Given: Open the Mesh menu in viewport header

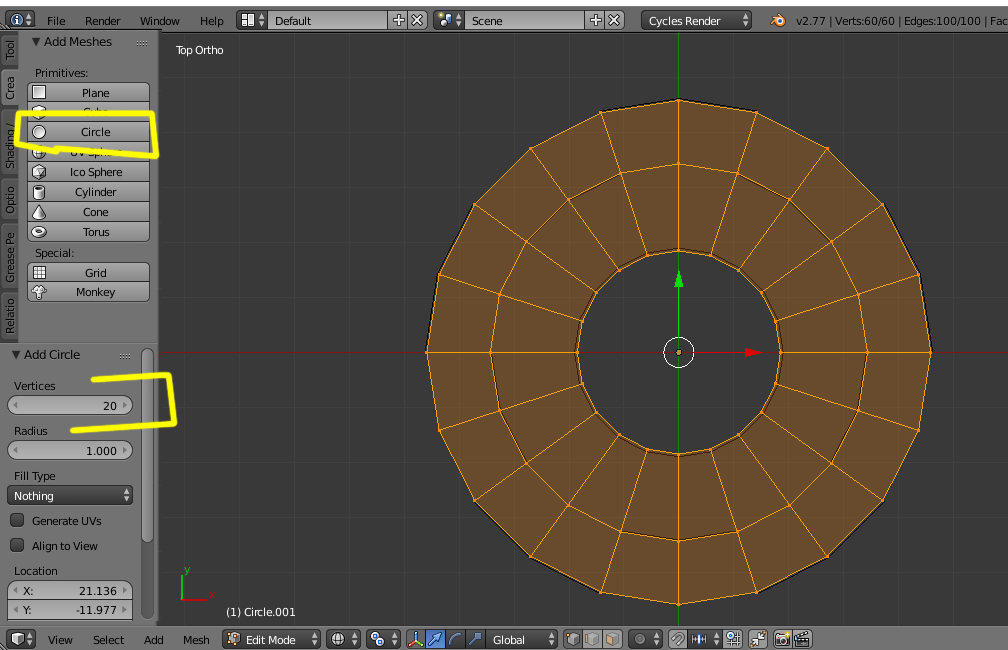Looking at the screenshot, I should click(x=196, y=639).
